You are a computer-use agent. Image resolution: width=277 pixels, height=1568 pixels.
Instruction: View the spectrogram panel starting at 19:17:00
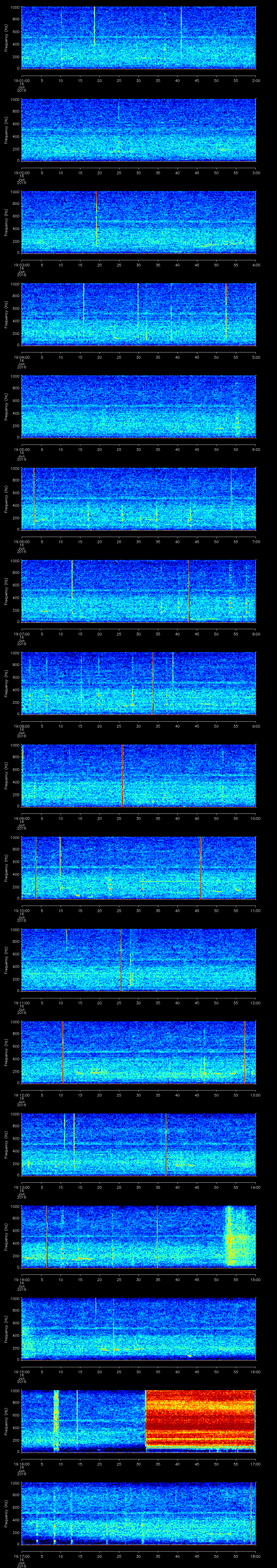[138, 1513]
